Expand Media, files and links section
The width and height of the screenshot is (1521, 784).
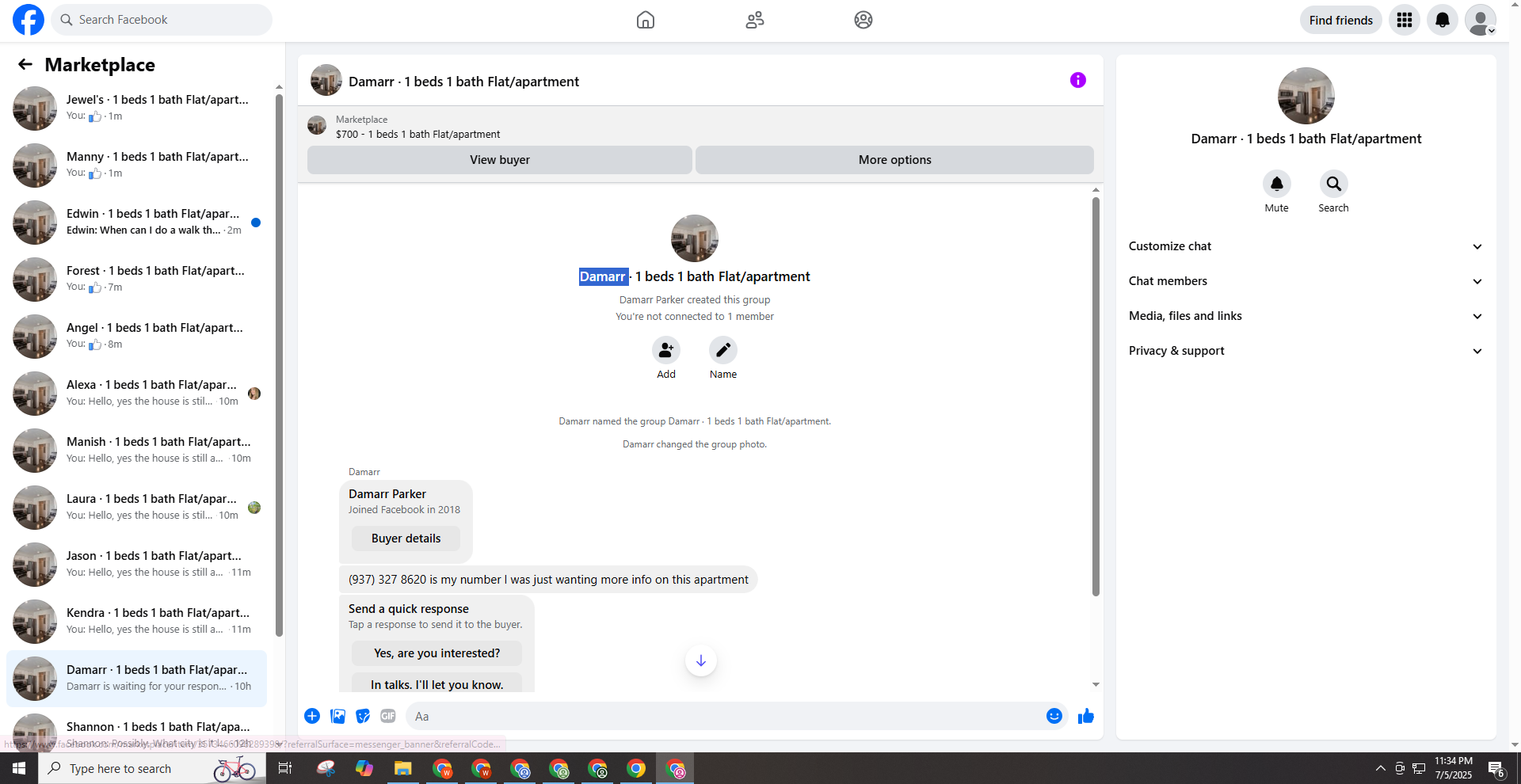click(x=1306, y=316)
